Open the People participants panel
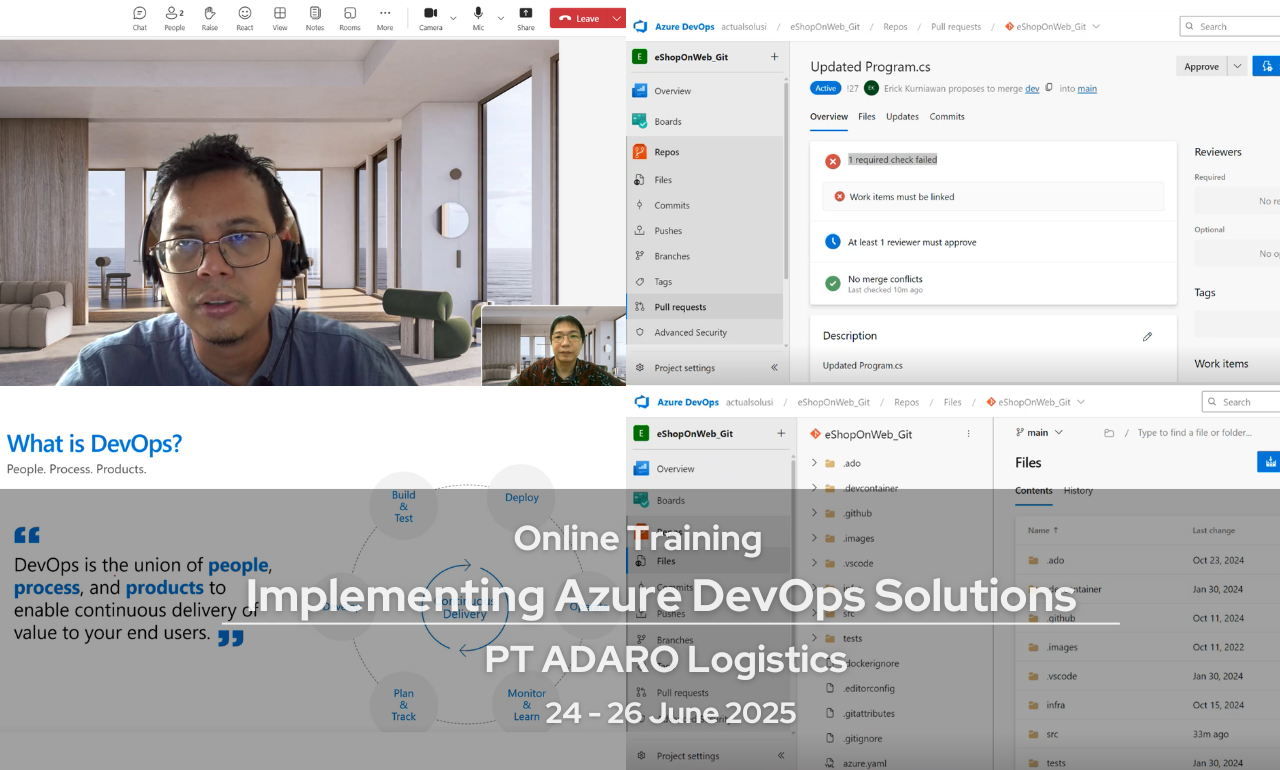Viewport: 1280px width, 770px height. point(175,17)
